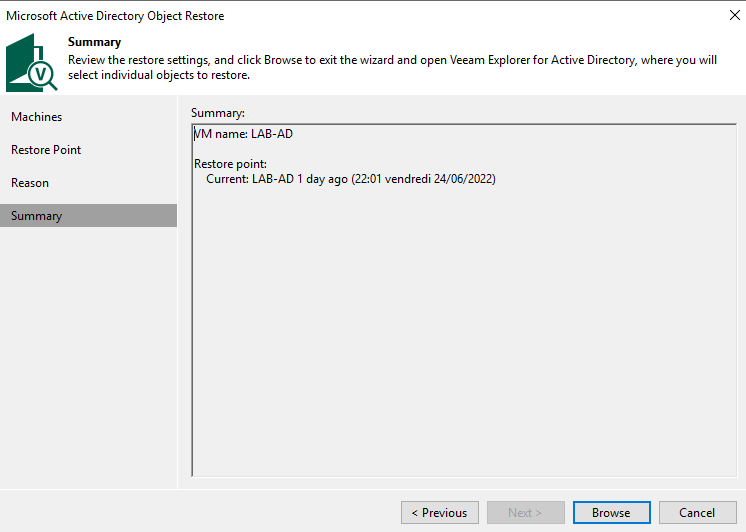Click the 'VM name: LAB-AD' line

coord(243,134)
